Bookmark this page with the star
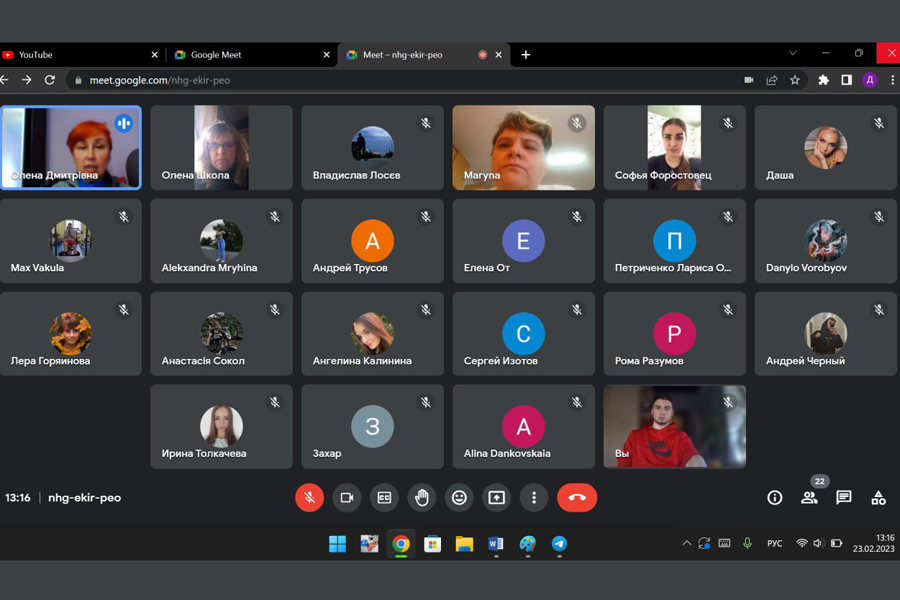The width and height of the screenshot is (900, 600). point(794,80)
